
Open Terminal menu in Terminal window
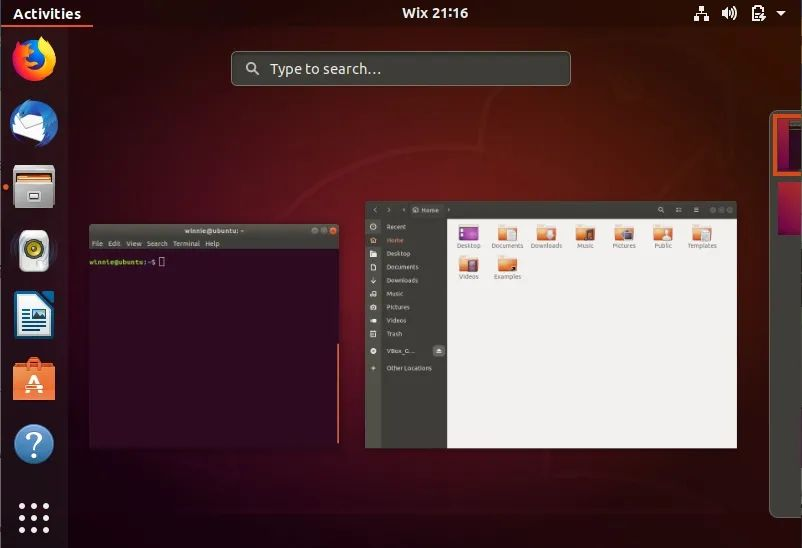[186, 244]
